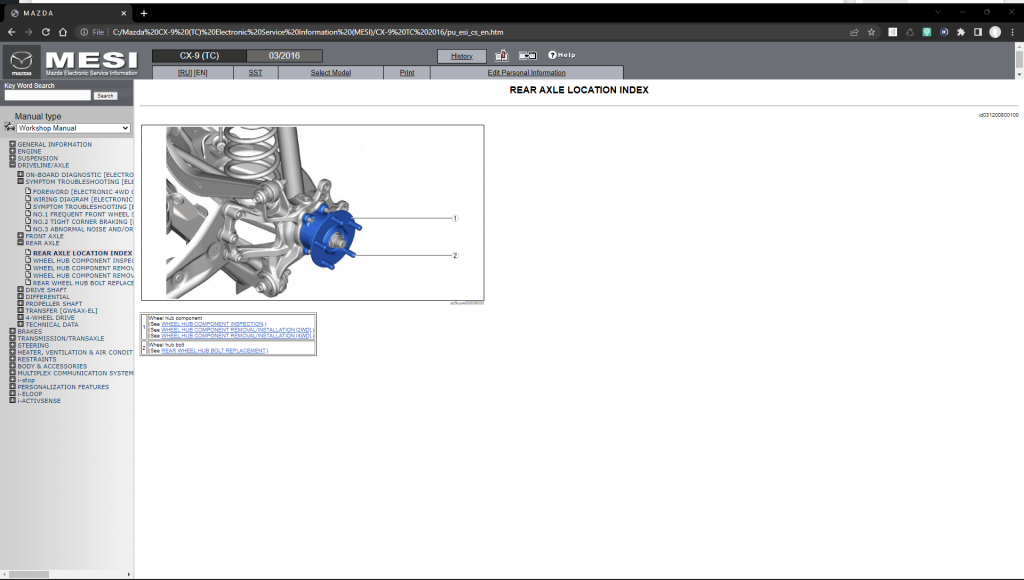The height and width of the screenshot is (580, 1024).
Task: Bookmark this page with the star icon
Action: (871, 32)
